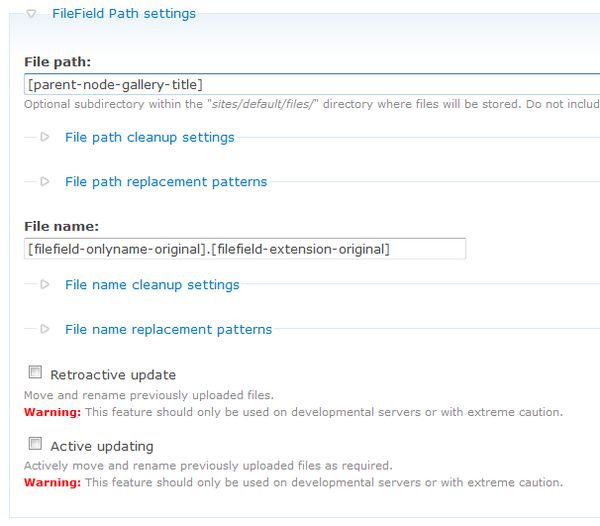
Task: Open the File path replacement patterns link
Action: click(166, 182)
